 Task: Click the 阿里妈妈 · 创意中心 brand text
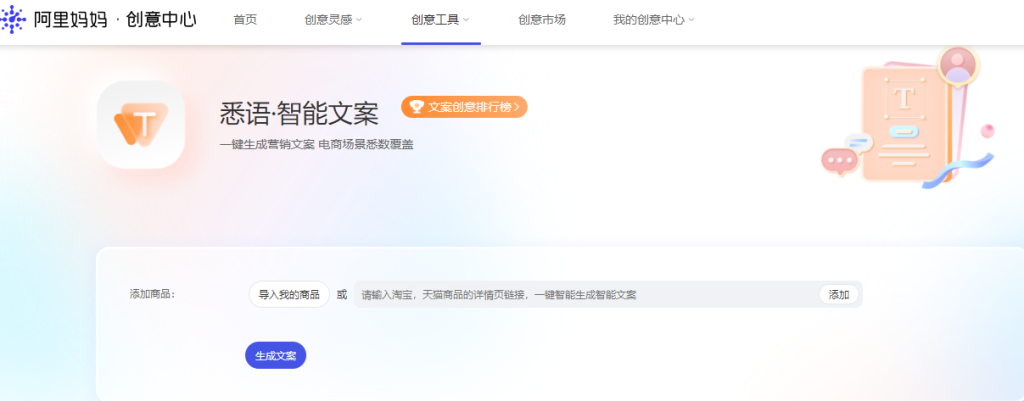115,20
